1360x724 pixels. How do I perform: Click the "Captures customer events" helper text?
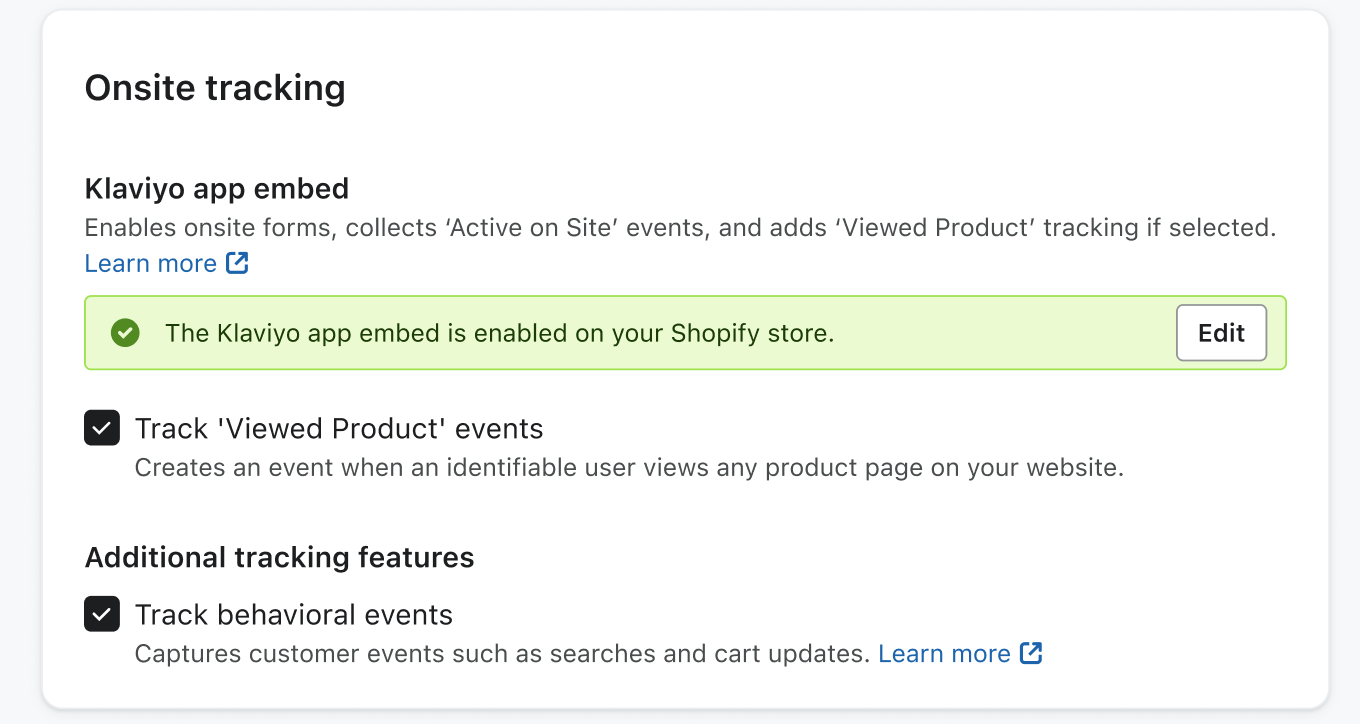502,654
